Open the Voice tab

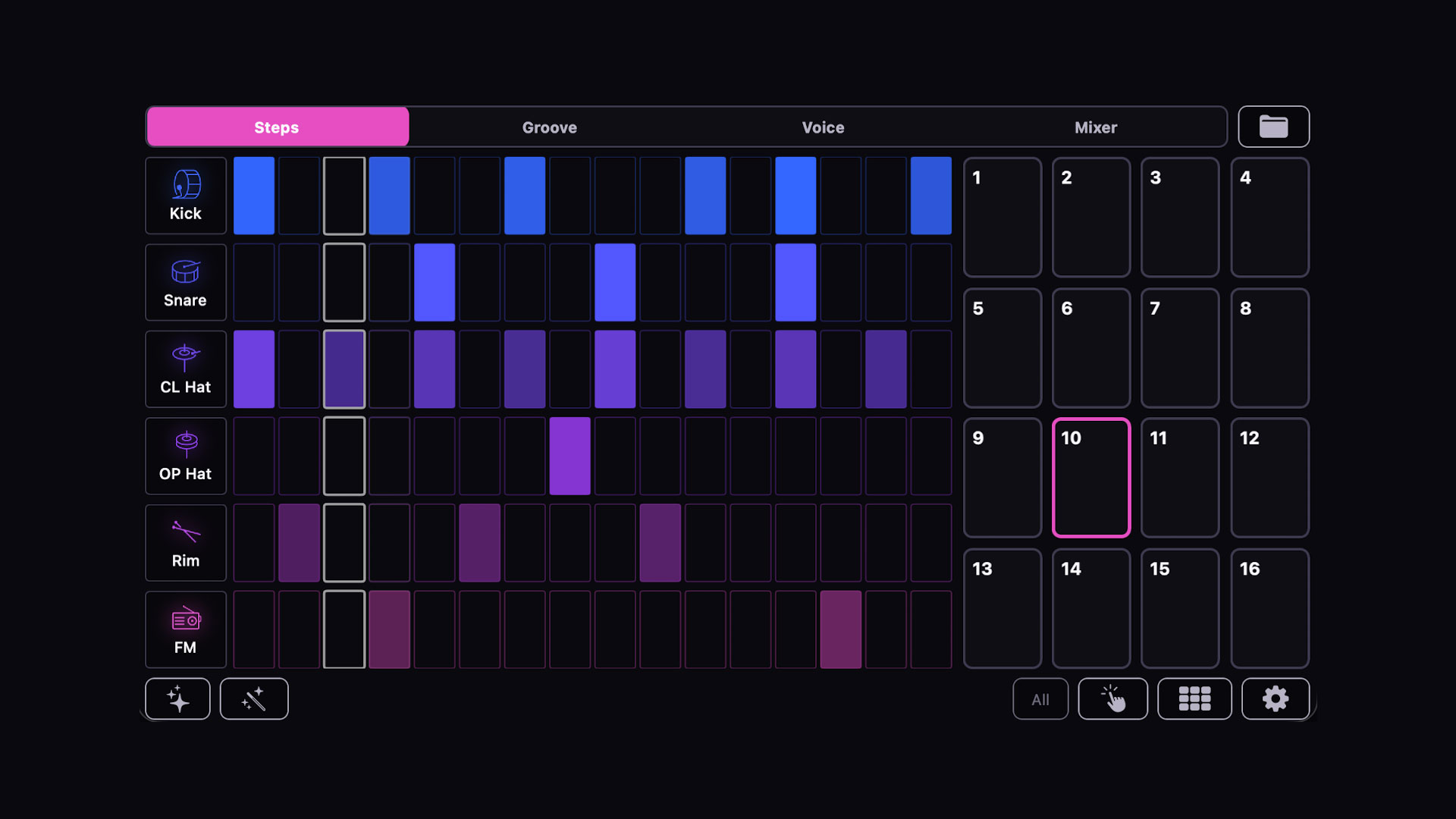823,127
